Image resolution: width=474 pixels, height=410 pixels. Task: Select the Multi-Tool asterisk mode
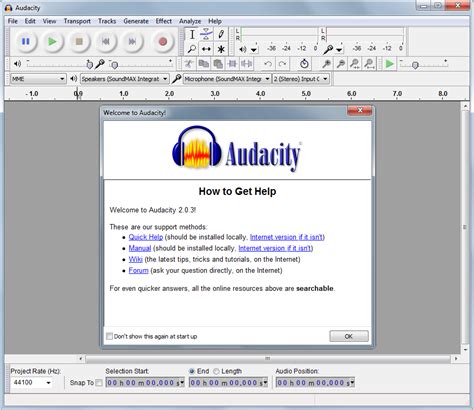pyautogui.click(x=221, y=49)
